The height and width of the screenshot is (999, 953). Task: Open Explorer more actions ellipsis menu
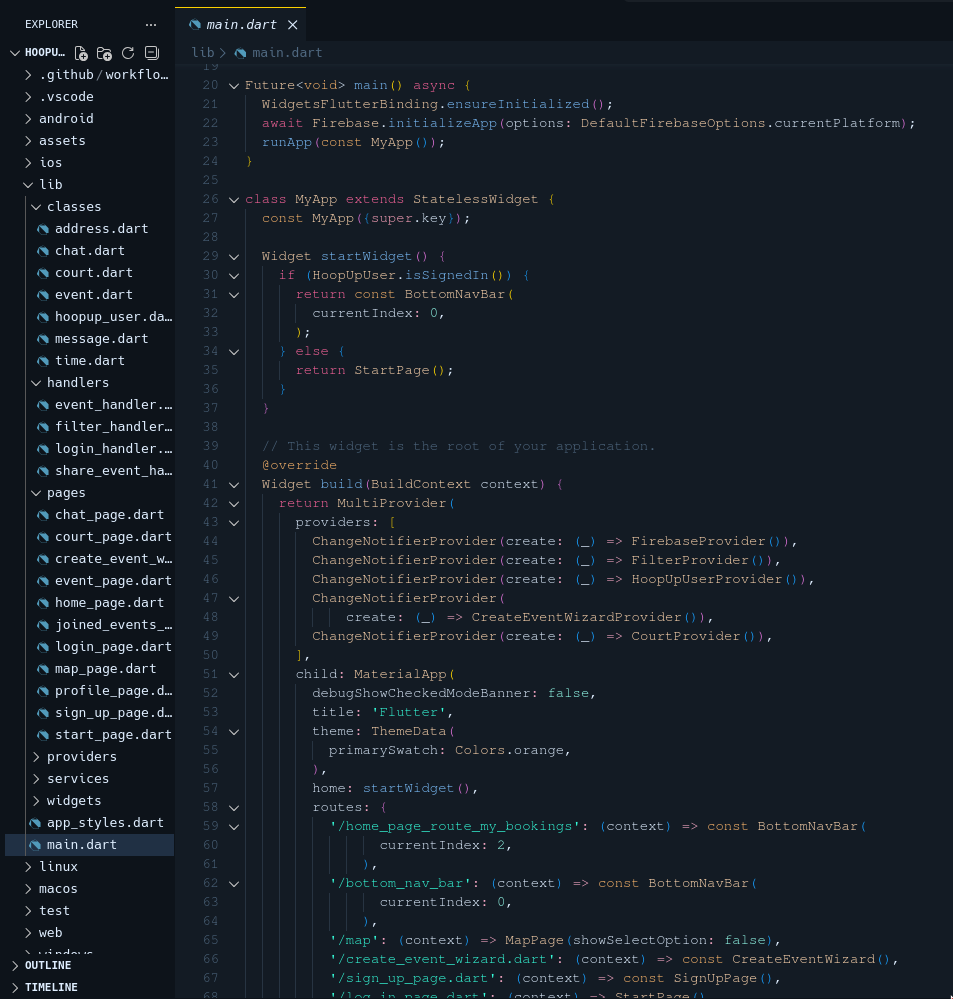(150, 24)
